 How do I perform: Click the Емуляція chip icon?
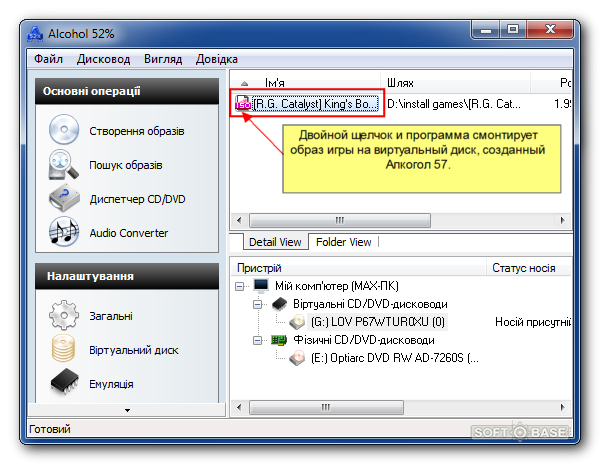(65, 381)
